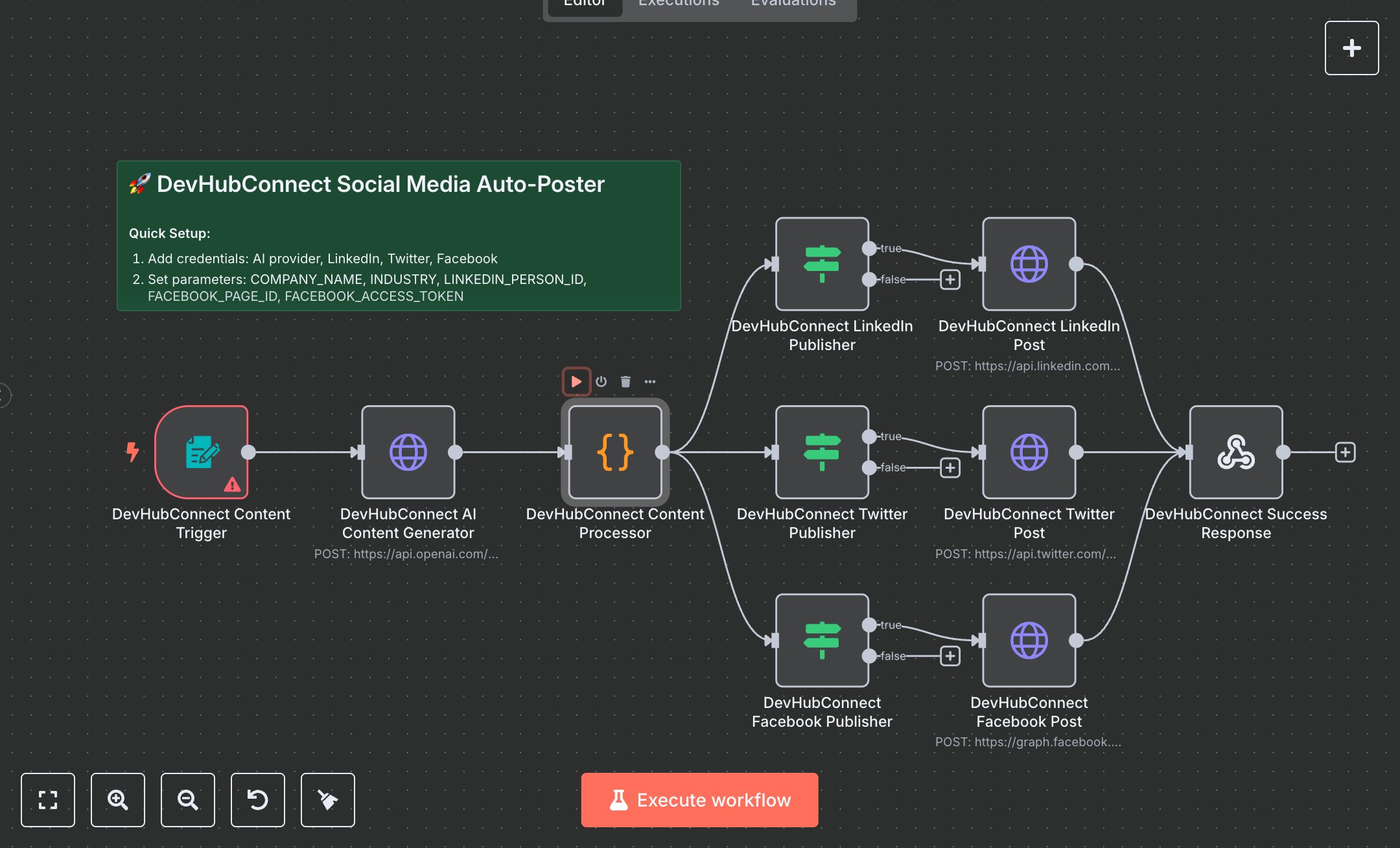Add a node after the Success Response output

click(x=1344, y=453)
